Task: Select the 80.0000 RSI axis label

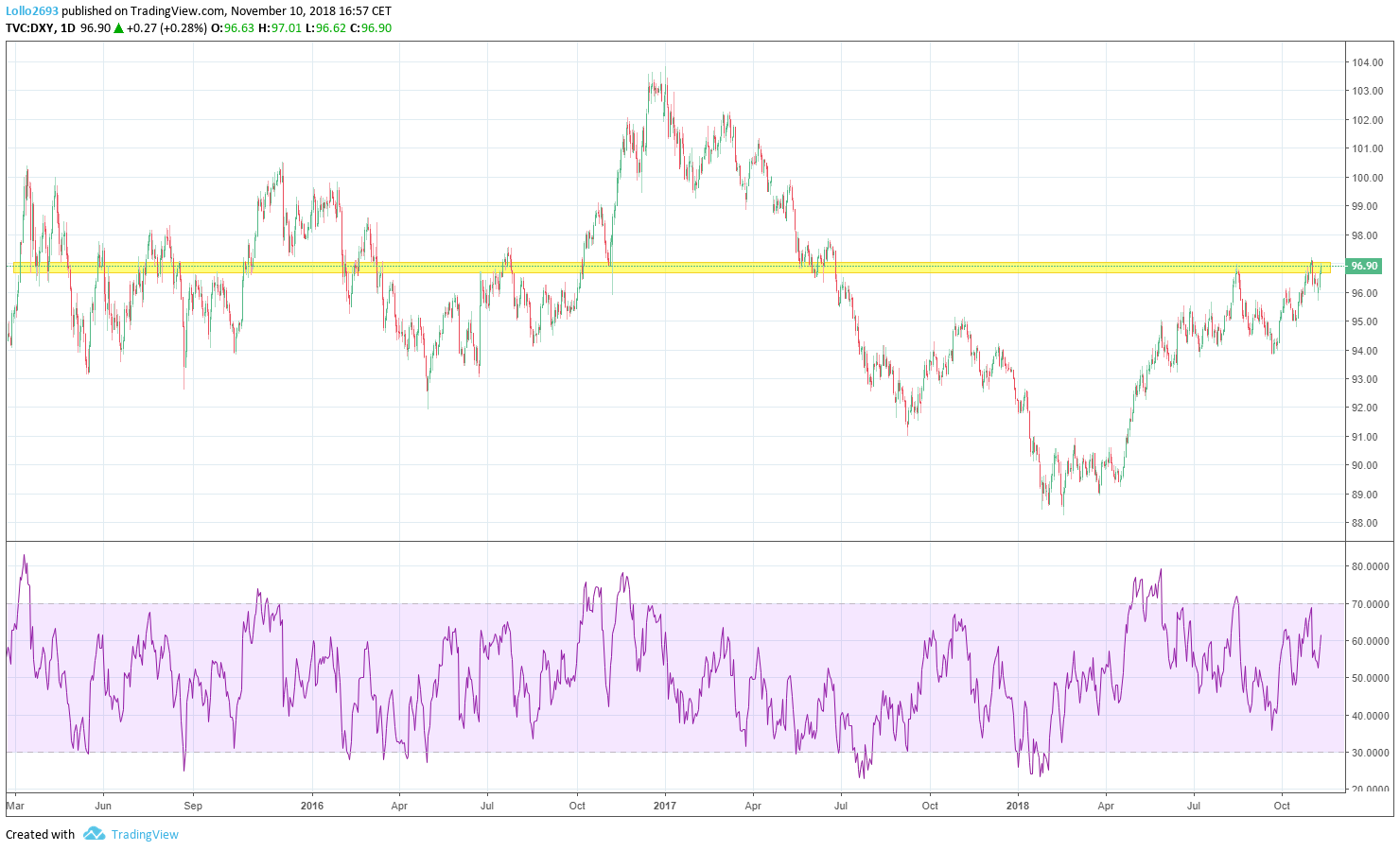Action: tap(1371, 566)
